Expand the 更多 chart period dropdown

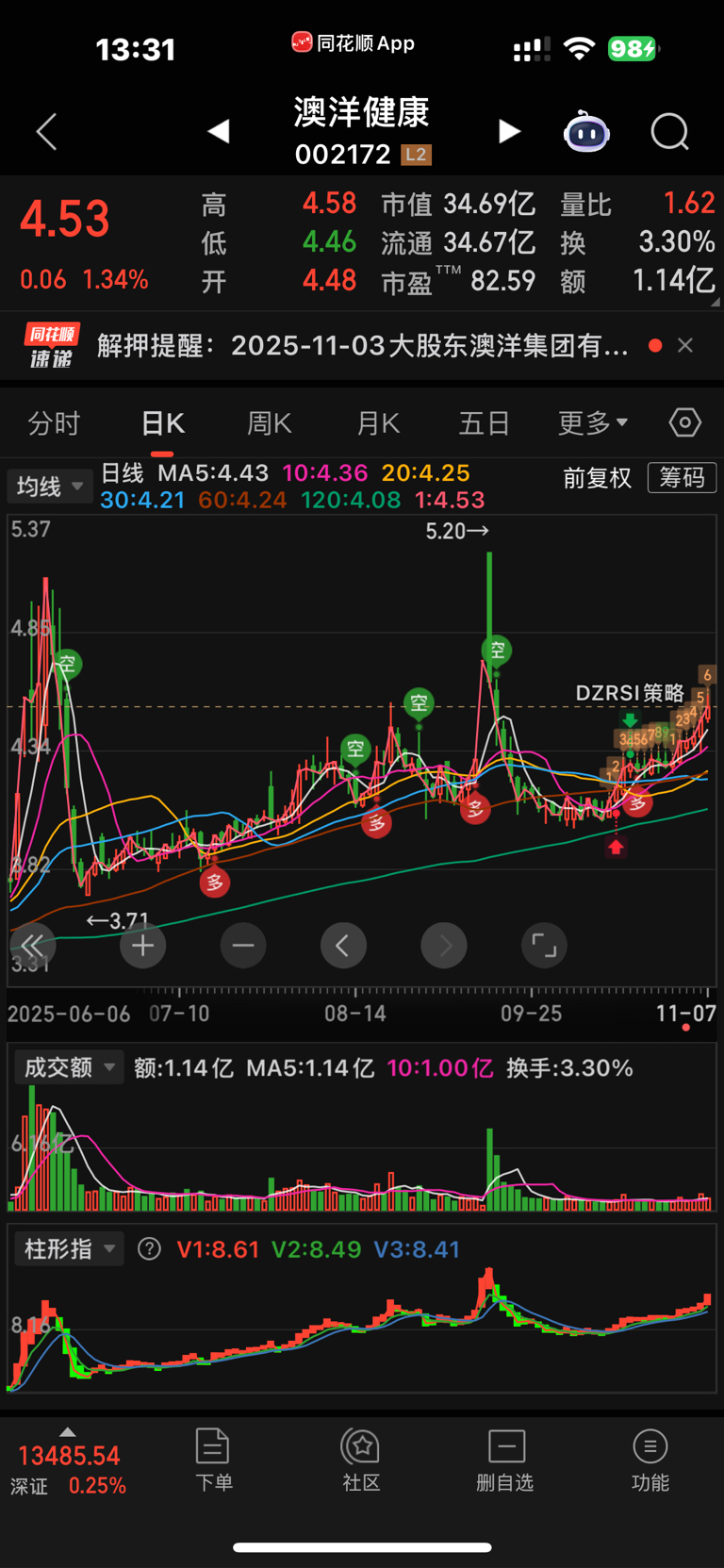(x=593, y=423)
